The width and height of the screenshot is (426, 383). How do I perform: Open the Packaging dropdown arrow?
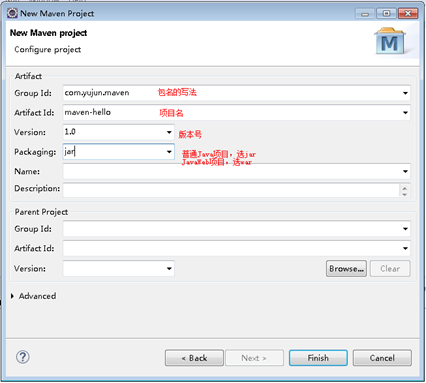click(169, 152)
